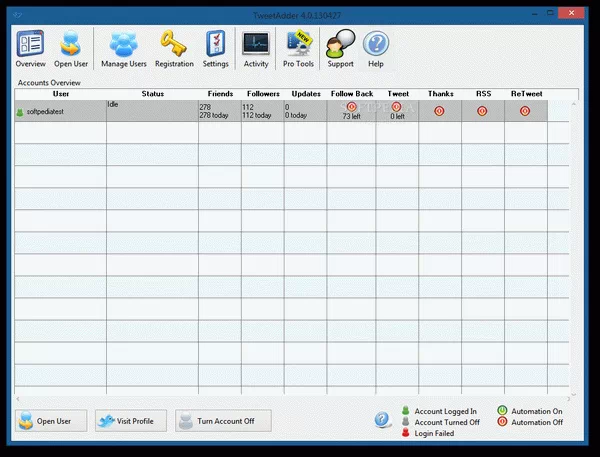Click the 112 followers cell
Viewport: 600px width, 457px height.
click(x=262, y=111)
